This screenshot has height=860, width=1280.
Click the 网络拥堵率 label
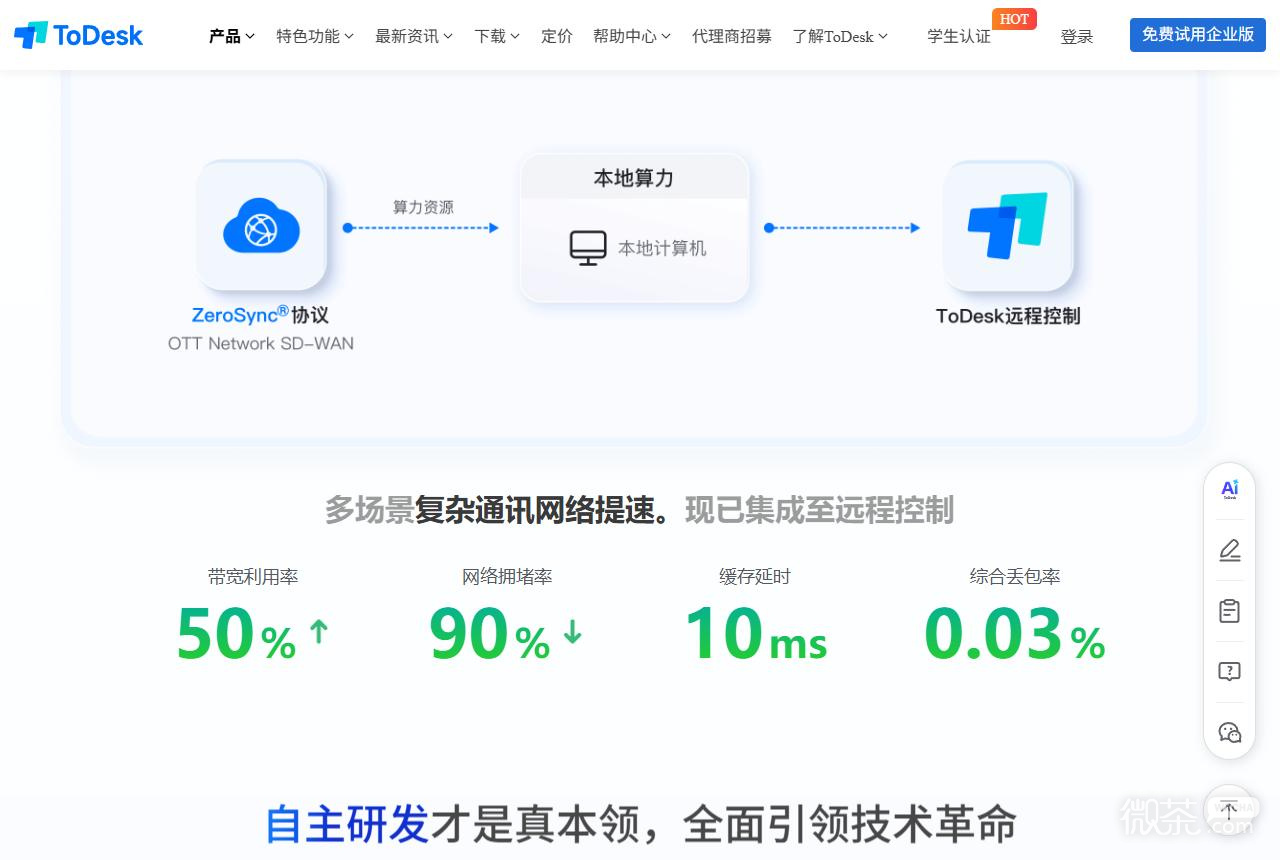tap(507, 576)
